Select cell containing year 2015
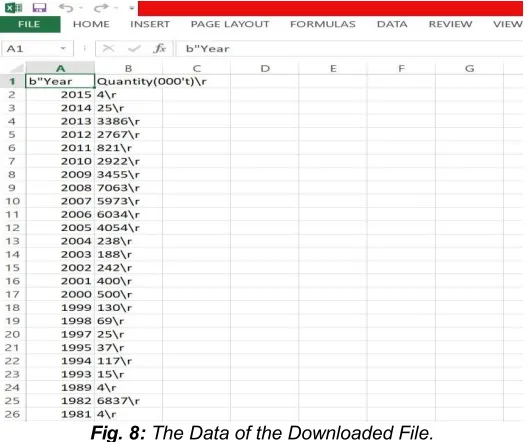 coord(60,95)
